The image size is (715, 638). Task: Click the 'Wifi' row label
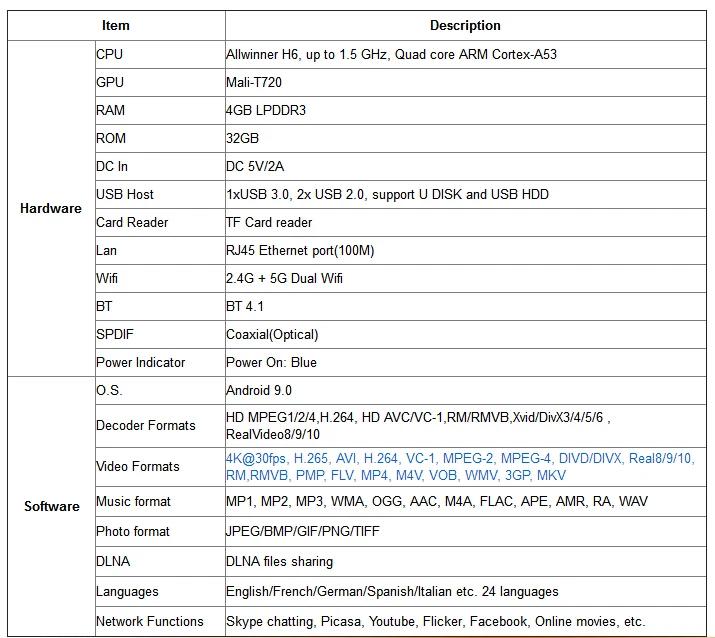(x=107, y=278)
